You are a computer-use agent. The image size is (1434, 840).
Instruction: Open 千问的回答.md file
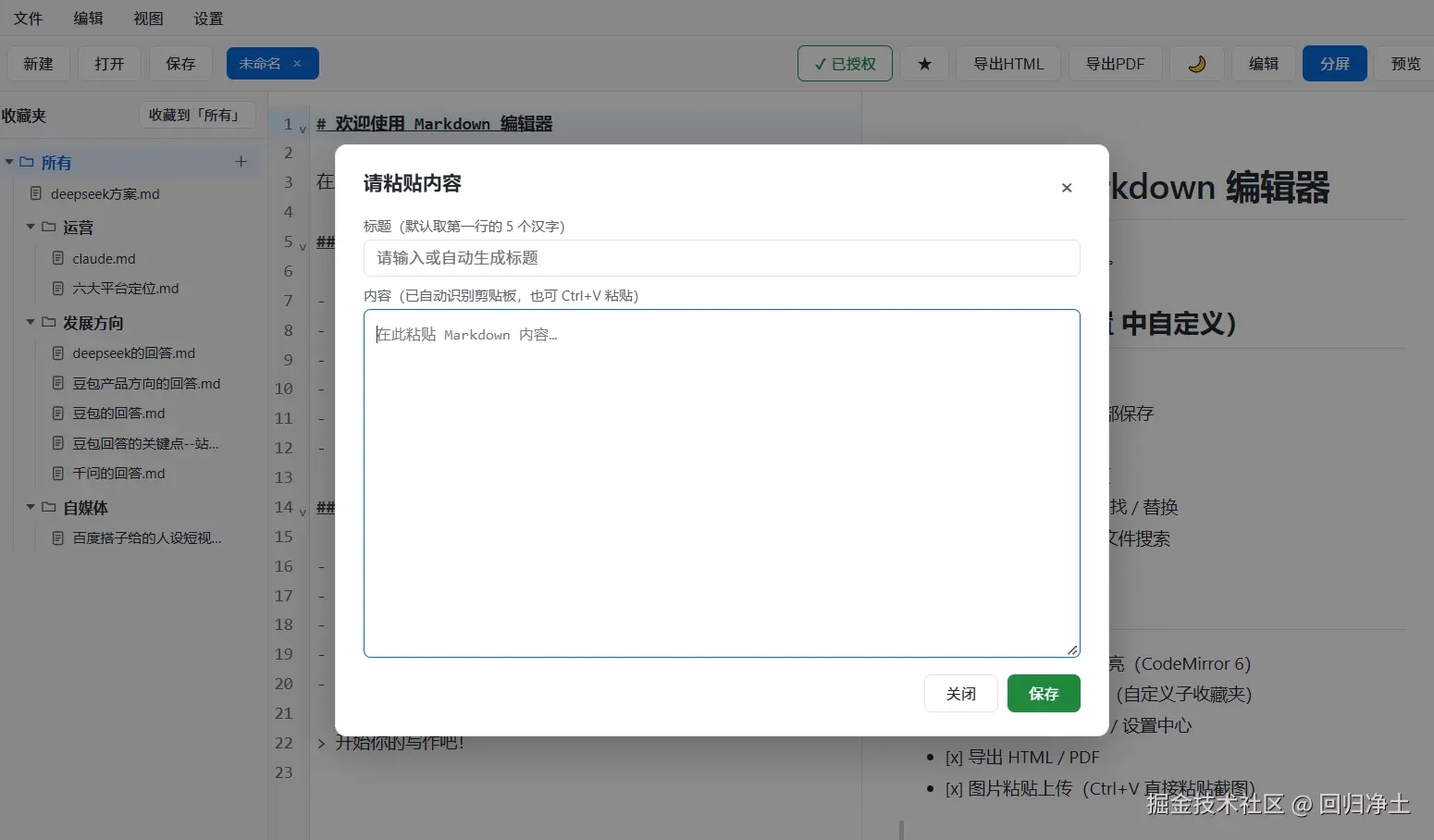click(118, 474)
